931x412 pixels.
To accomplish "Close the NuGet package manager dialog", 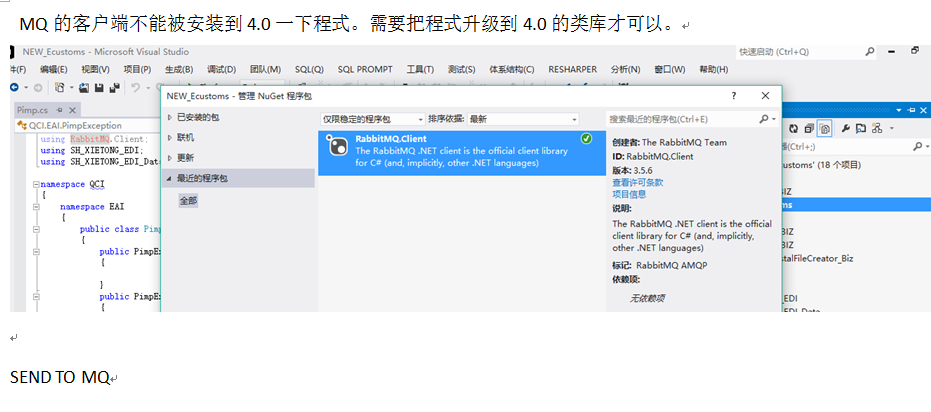I will click(765, 96).
